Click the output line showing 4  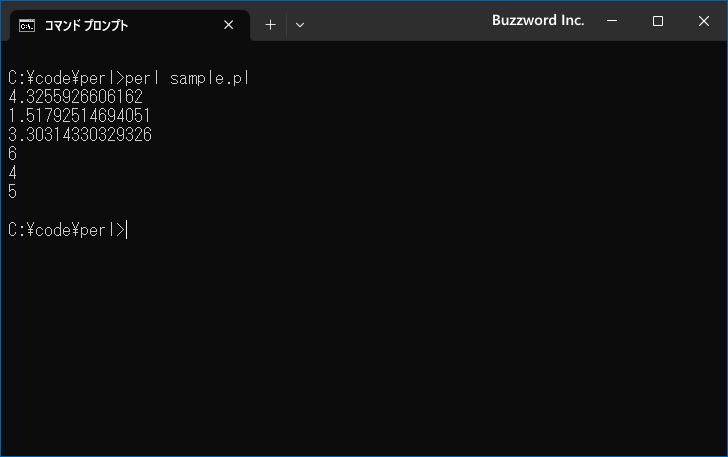coord(12,173)
